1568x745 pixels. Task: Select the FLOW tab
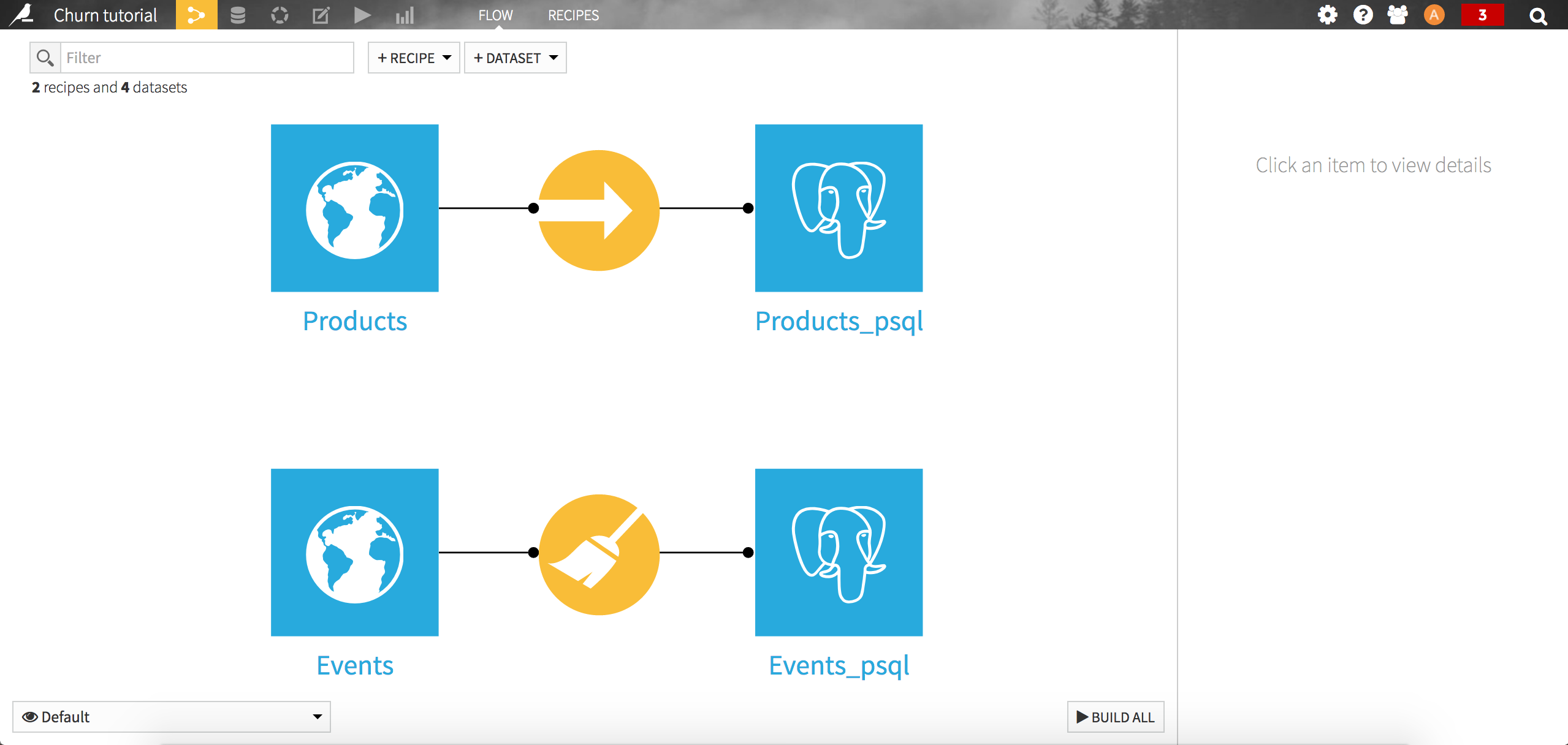495,15
